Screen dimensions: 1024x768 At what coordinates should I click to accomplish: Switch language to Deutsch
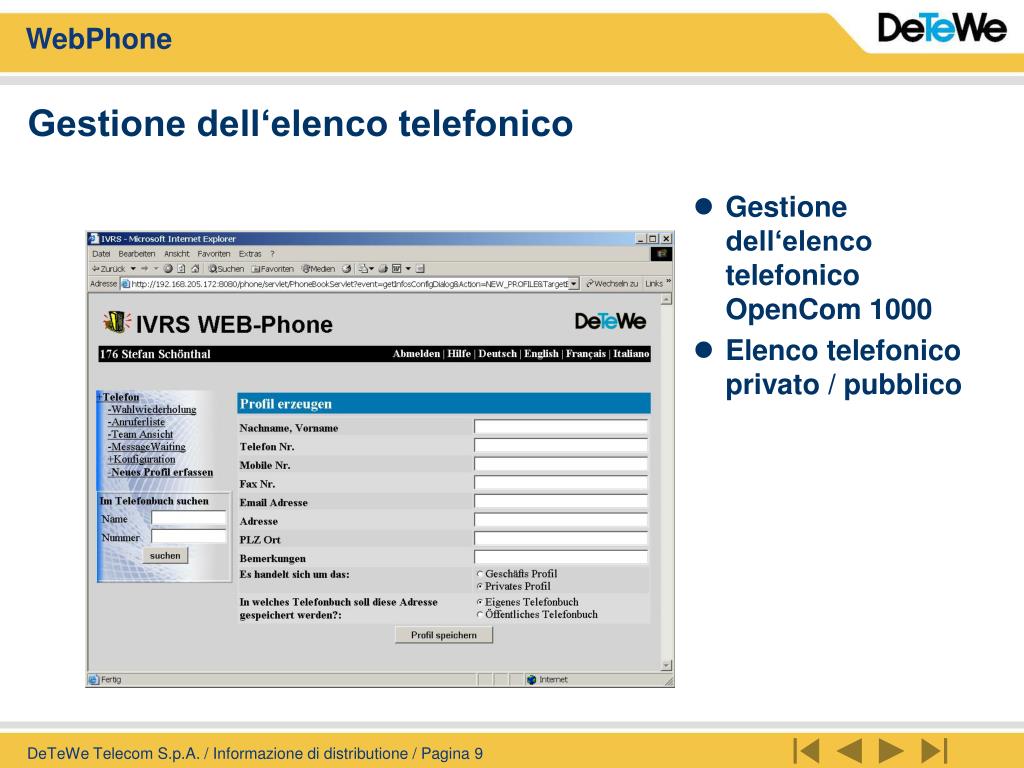coord(497,353)
